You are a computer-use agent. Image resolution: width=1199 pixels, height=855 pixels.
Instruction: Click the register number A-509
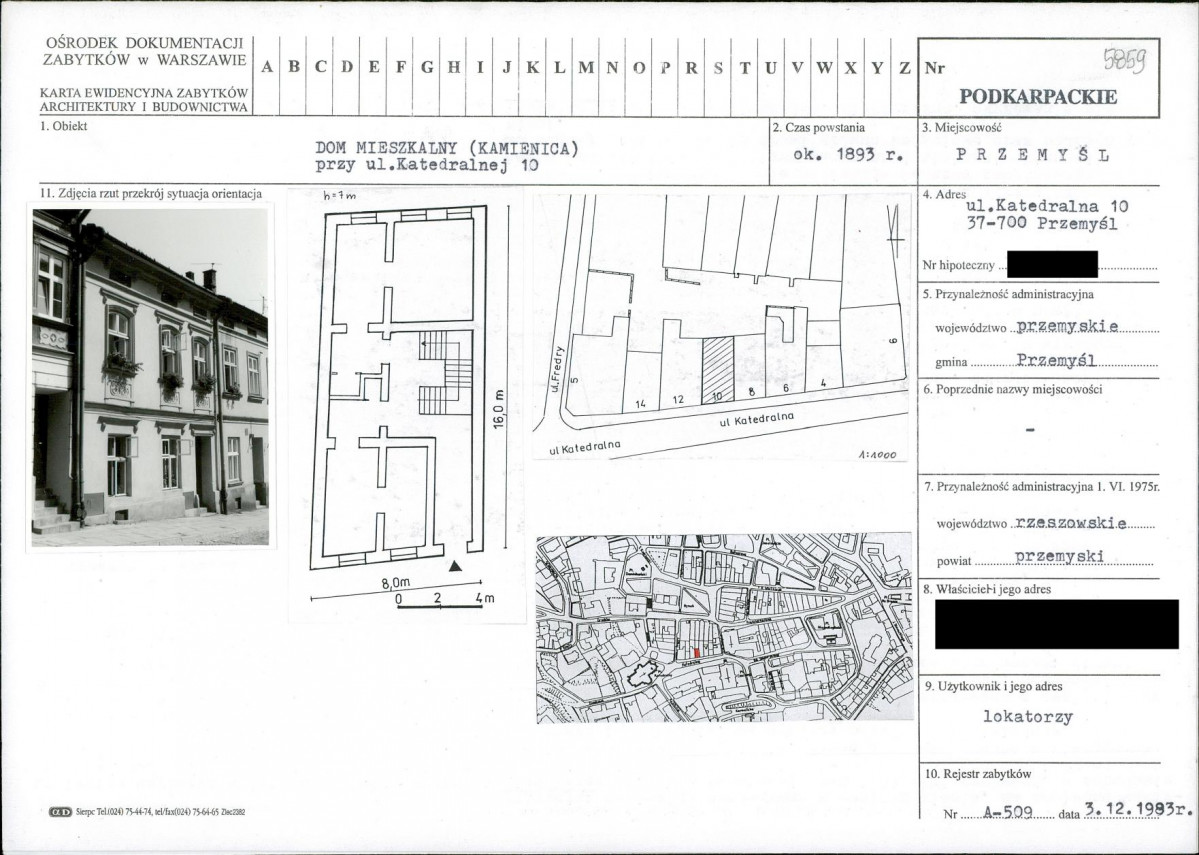point(1005,811)
